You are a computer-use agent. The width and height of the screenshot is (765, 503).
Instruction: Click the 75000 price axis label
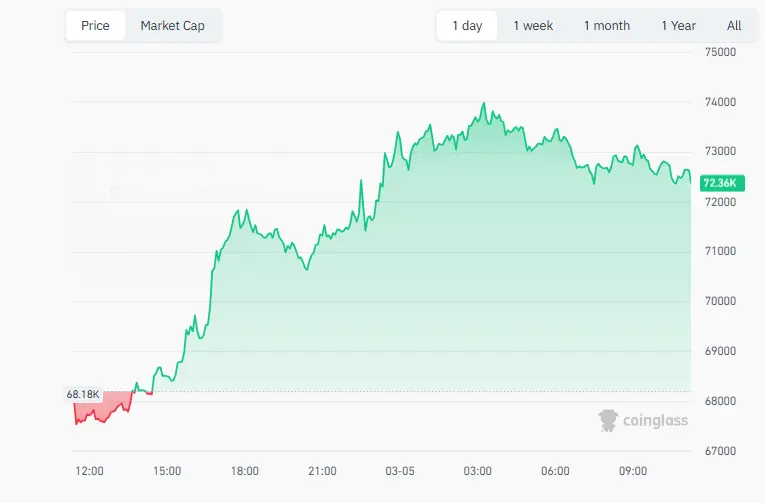pyautogui.click(x=720, y=52)
